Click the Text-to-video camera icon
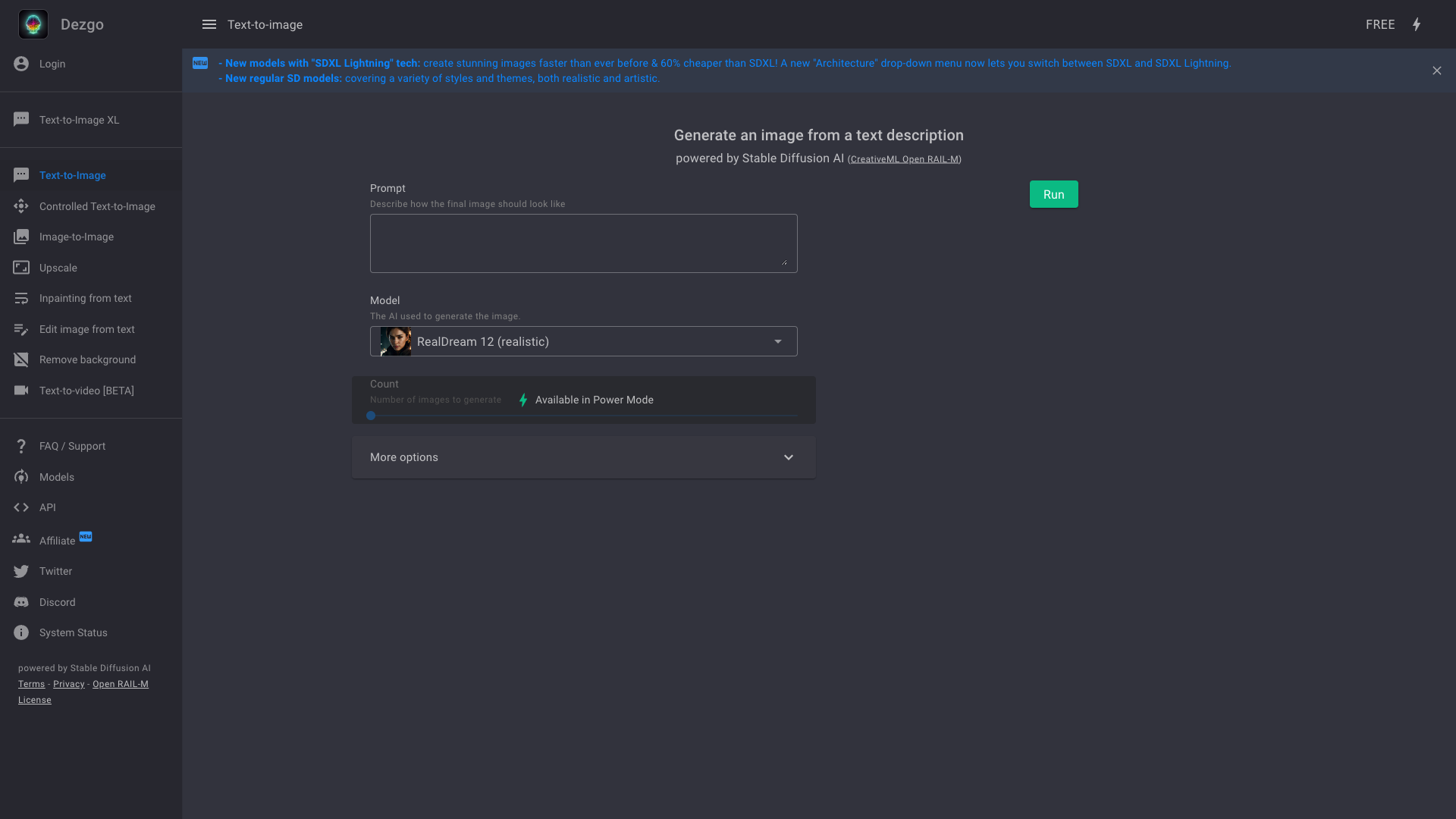The height and width of the screenshot is (819, 1456). coord(21,391)
